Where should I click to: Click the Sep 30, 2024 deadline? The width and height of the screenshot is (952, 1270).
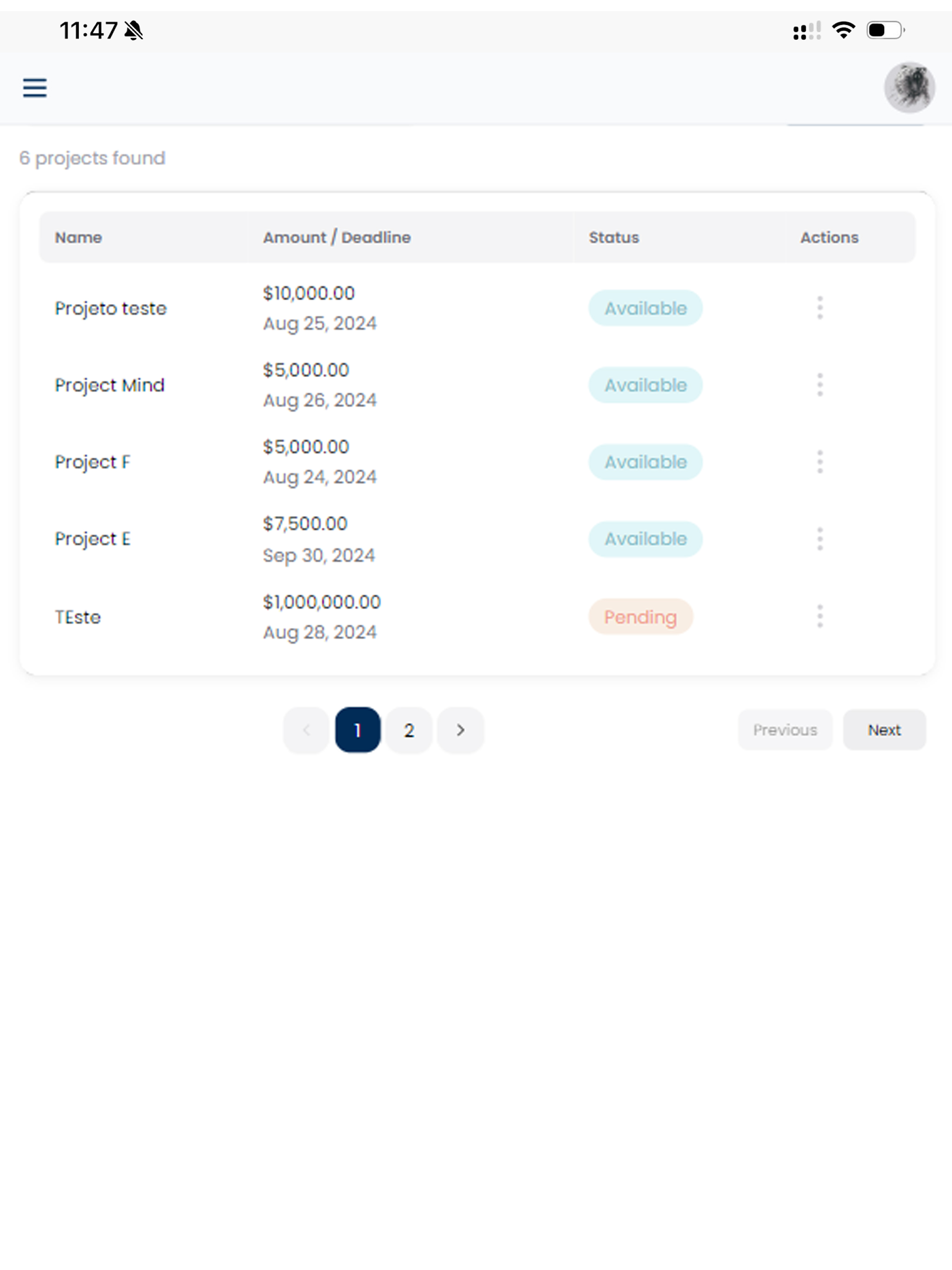click(319, 556)
